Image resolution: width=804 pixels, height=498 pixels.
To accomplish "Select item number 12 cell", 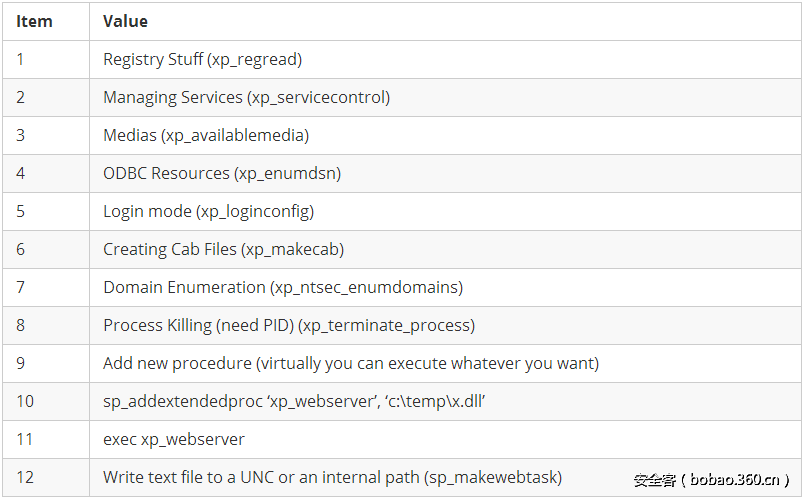I will point(25,478).
